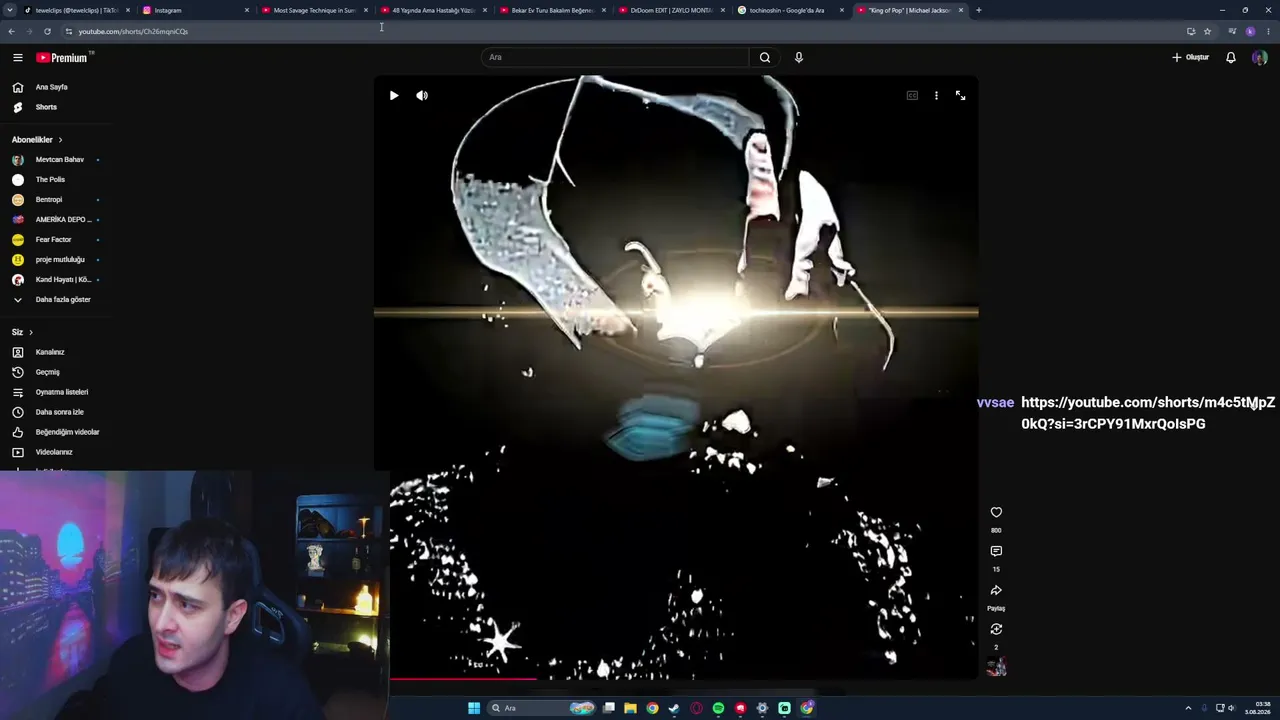
Task: Open AMERİKA DEPO channel
Action: pos(56,220)
